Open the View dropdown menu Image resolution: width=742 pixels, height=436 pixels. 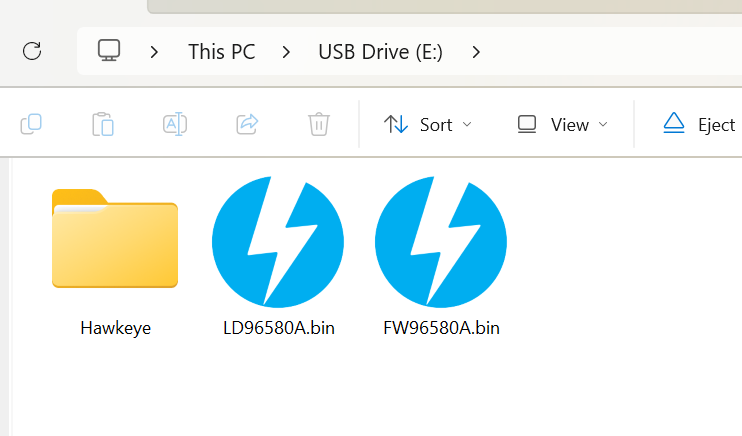pos(562,125)
